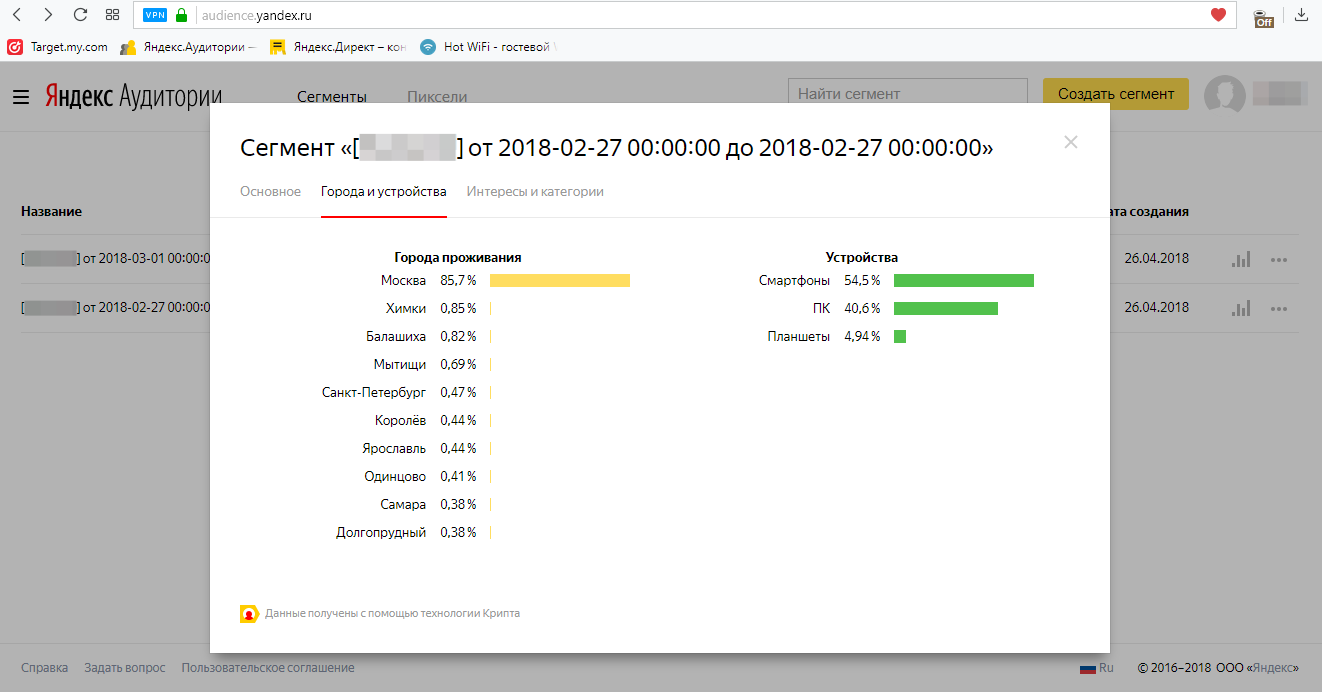Focus the Найти сегмент search field
1322x692 pixels.
coord(908,94)
